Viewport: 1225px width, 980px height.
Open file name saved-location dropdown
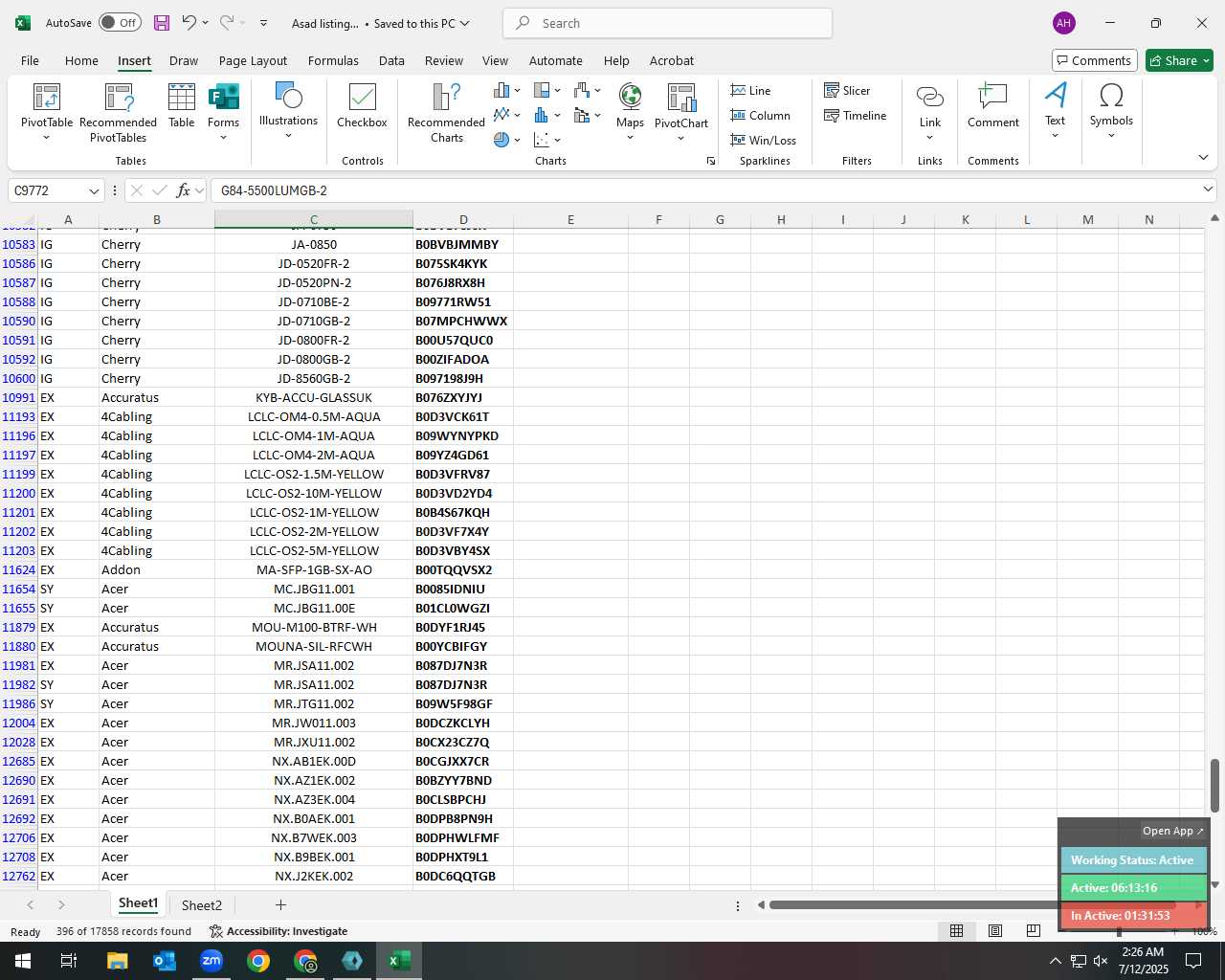pos(465,23)
